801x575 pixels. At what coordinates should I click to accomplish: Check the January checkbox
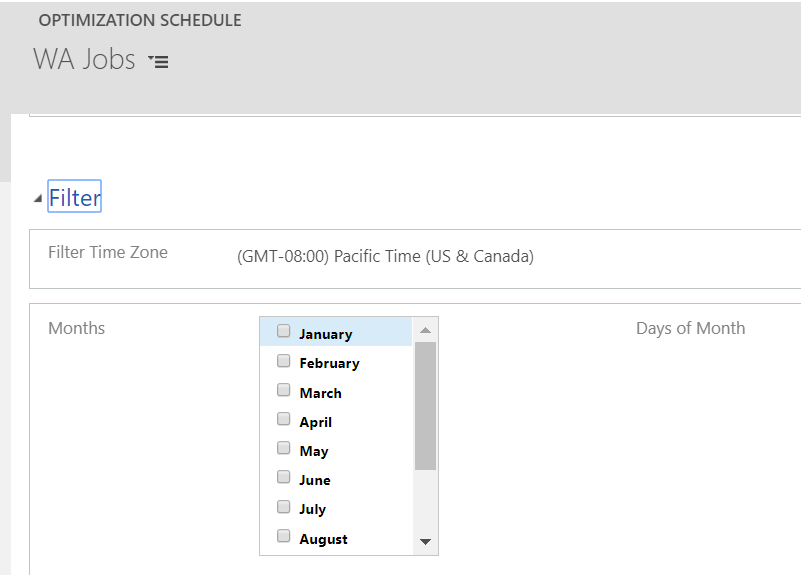pyautogui.click(x=284, y=332)
